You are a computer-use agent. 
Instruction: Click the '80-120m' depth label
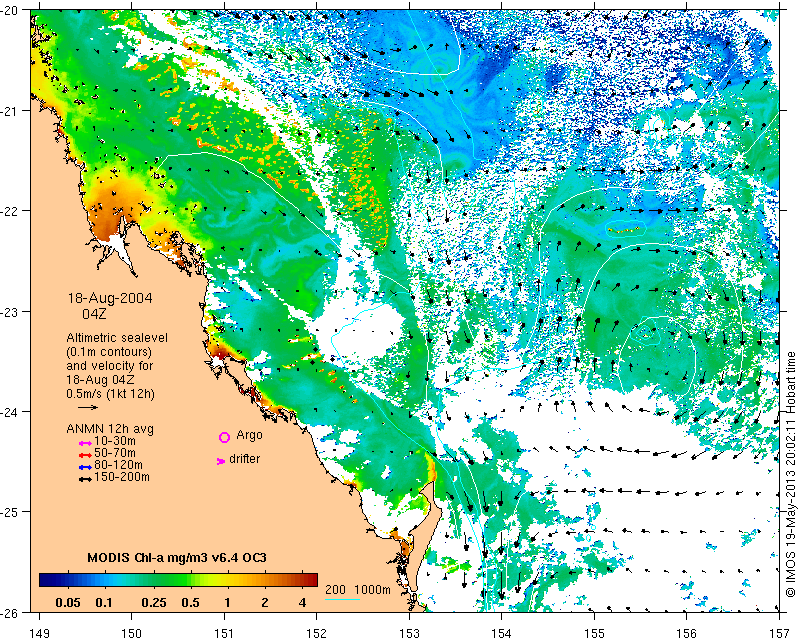[118, 465]
